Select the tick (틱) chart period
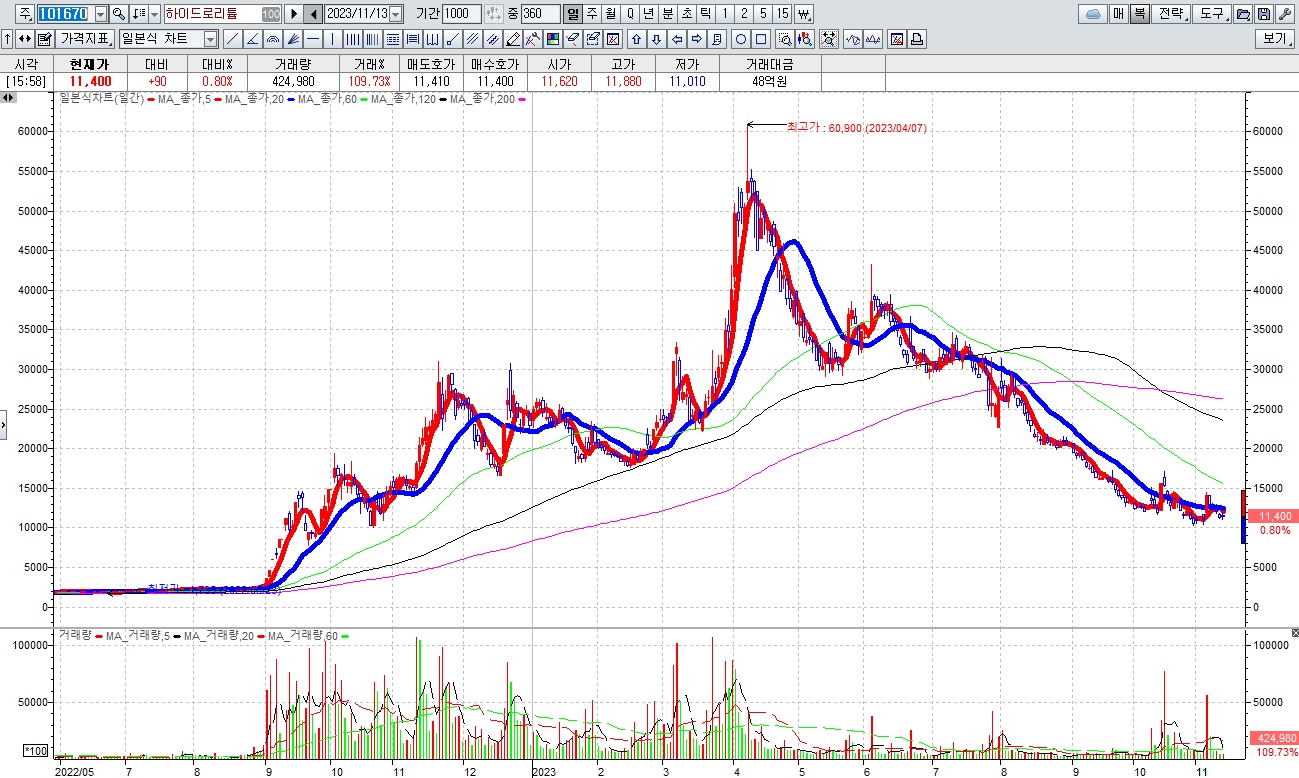This screenshot has height=778, width=1299. click(705, 14)
